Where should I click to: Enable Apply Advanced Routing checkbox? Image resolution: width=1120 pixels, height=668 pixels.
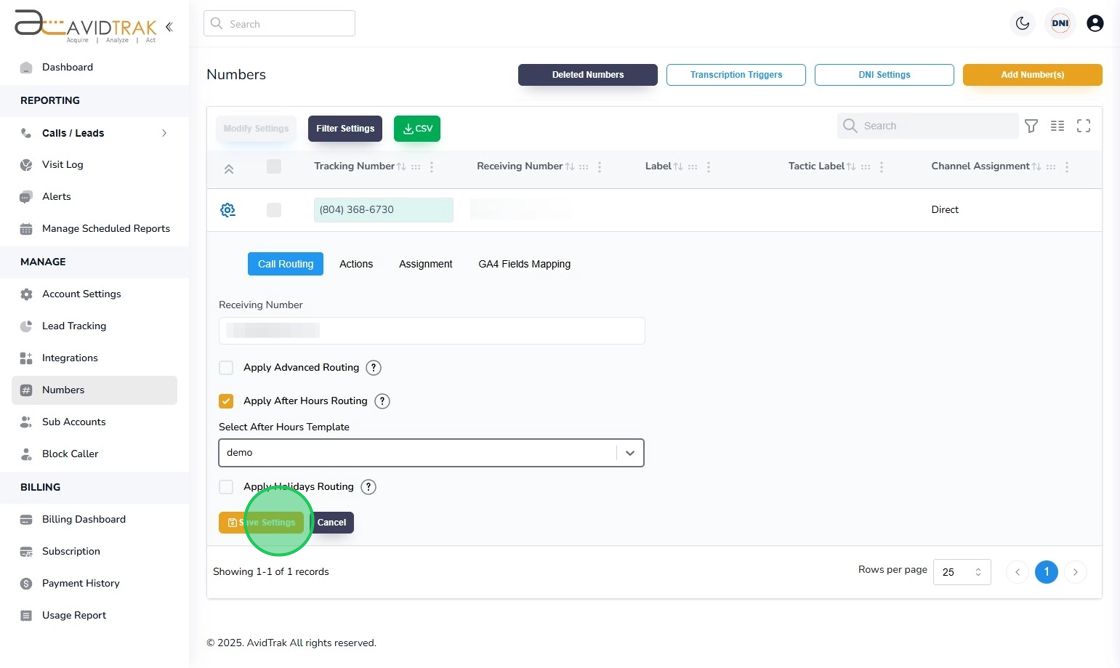(x=226, y=368)
